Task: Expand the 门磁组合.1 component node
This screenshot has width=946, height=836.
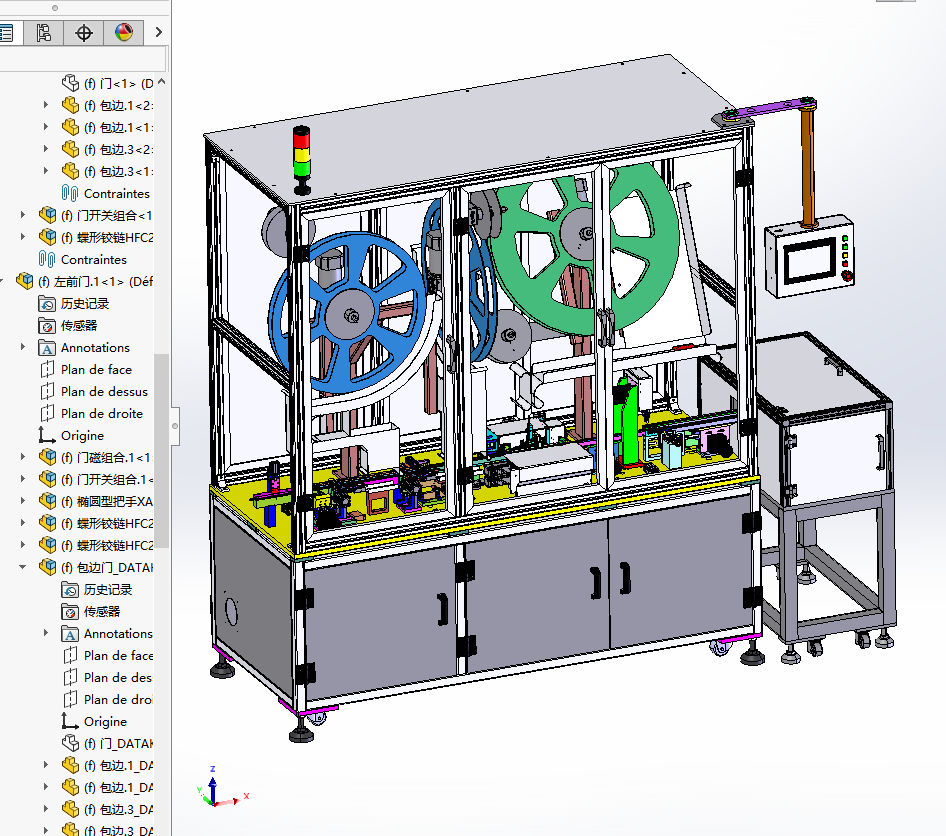Action: point(24,457)
